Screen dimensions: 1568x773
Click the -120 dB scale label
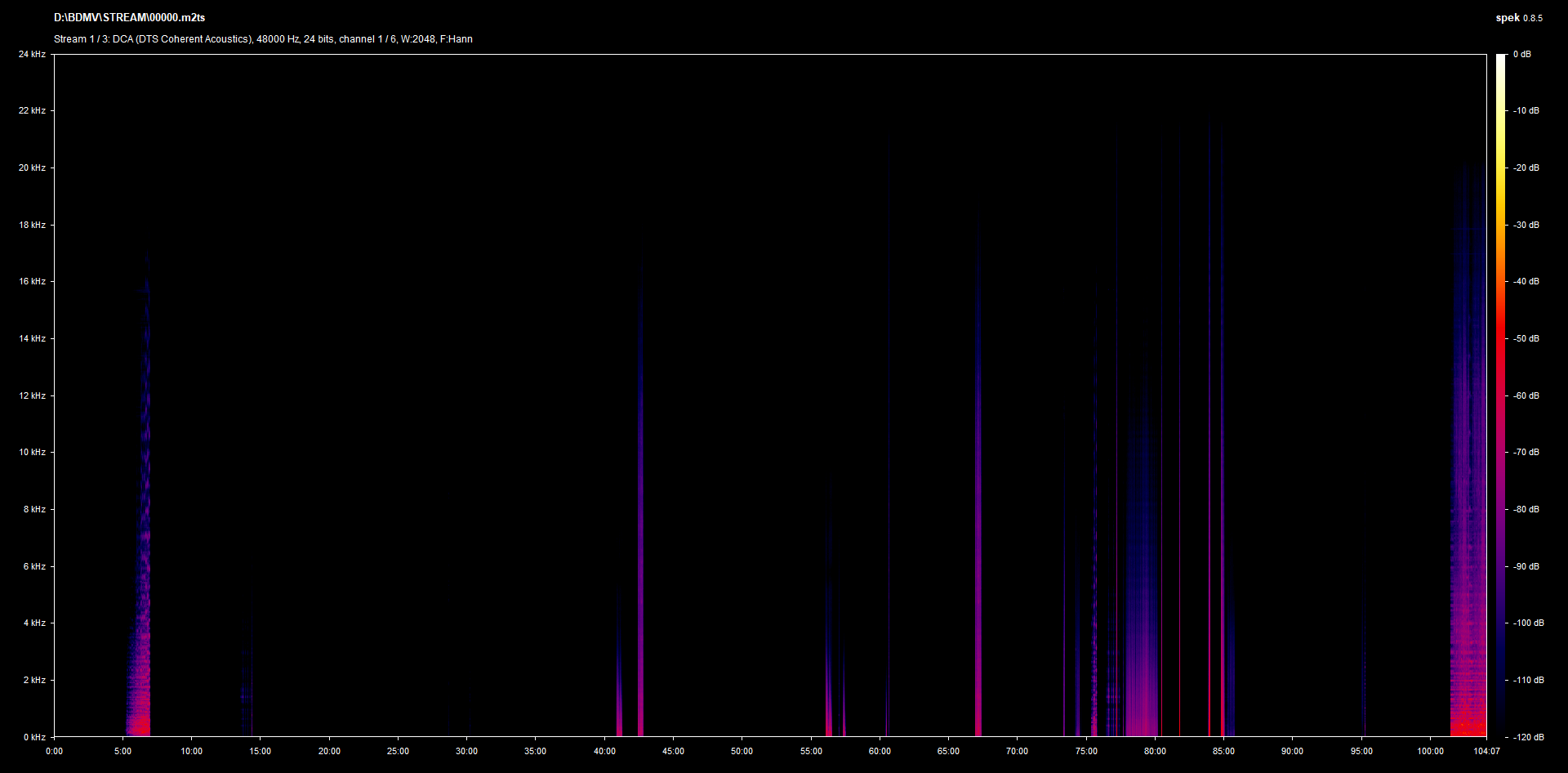click(x=1527, y=737)
